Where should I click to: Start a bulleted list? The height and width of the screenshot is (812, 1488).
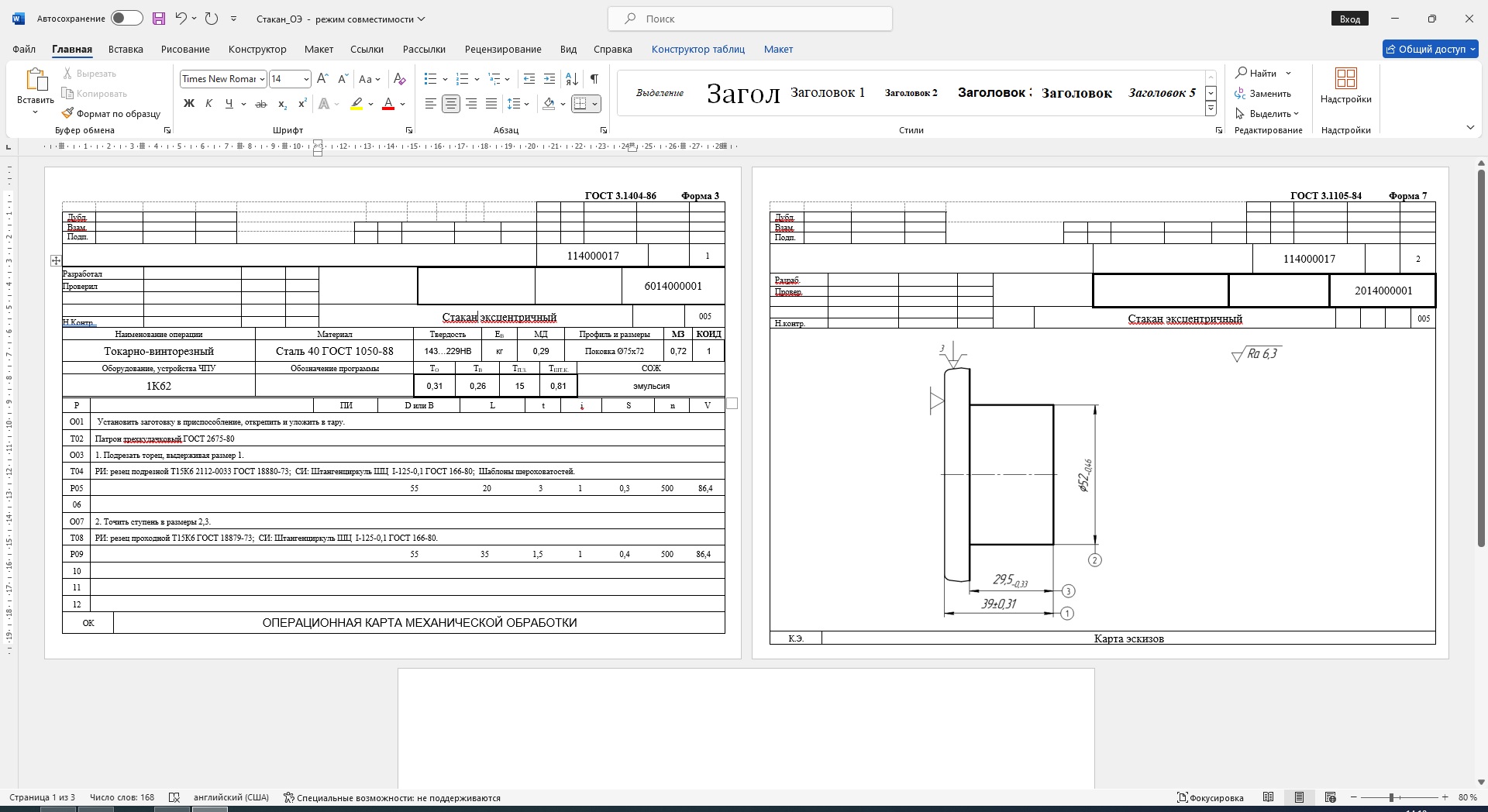(431, 79)
